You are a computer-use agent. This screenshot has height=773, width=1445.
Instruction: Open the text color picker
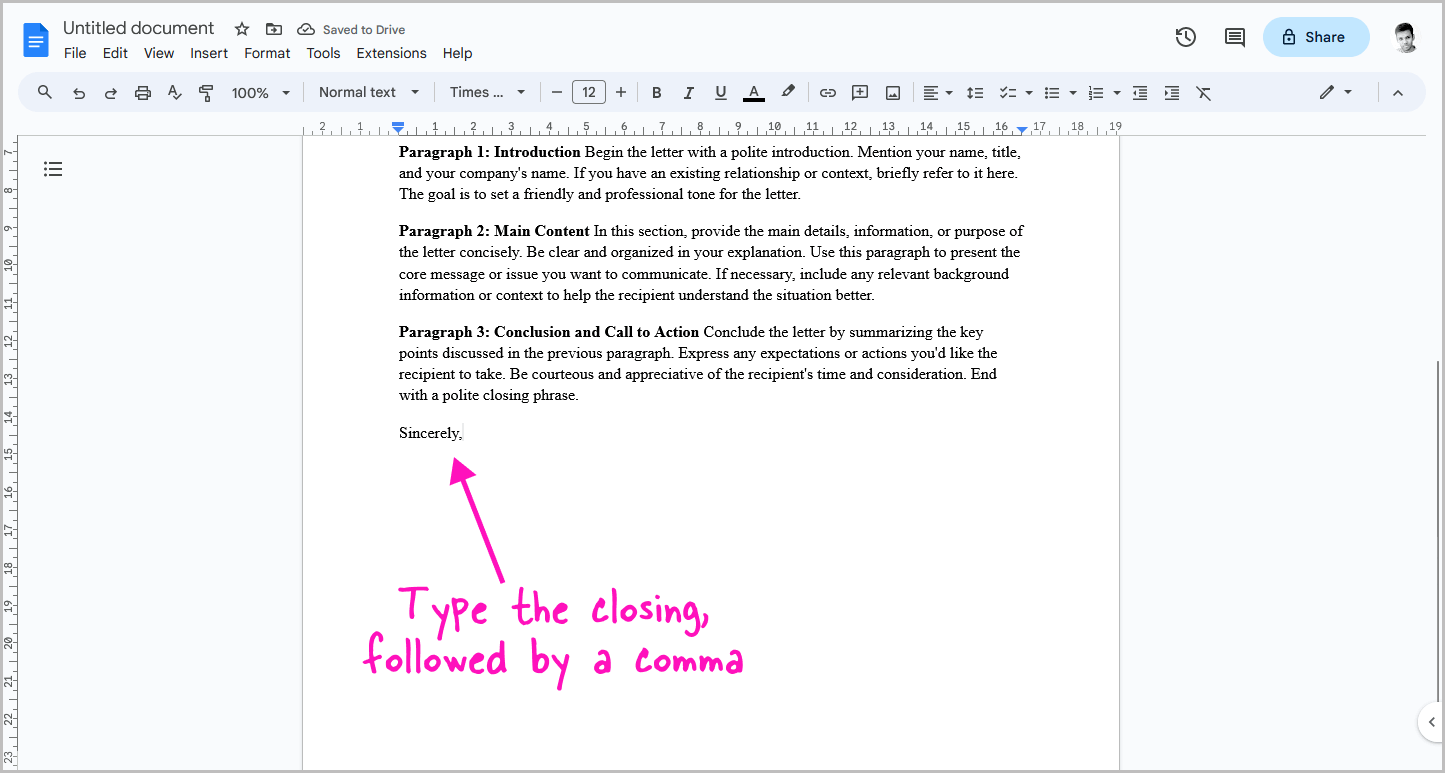point(753,91)
